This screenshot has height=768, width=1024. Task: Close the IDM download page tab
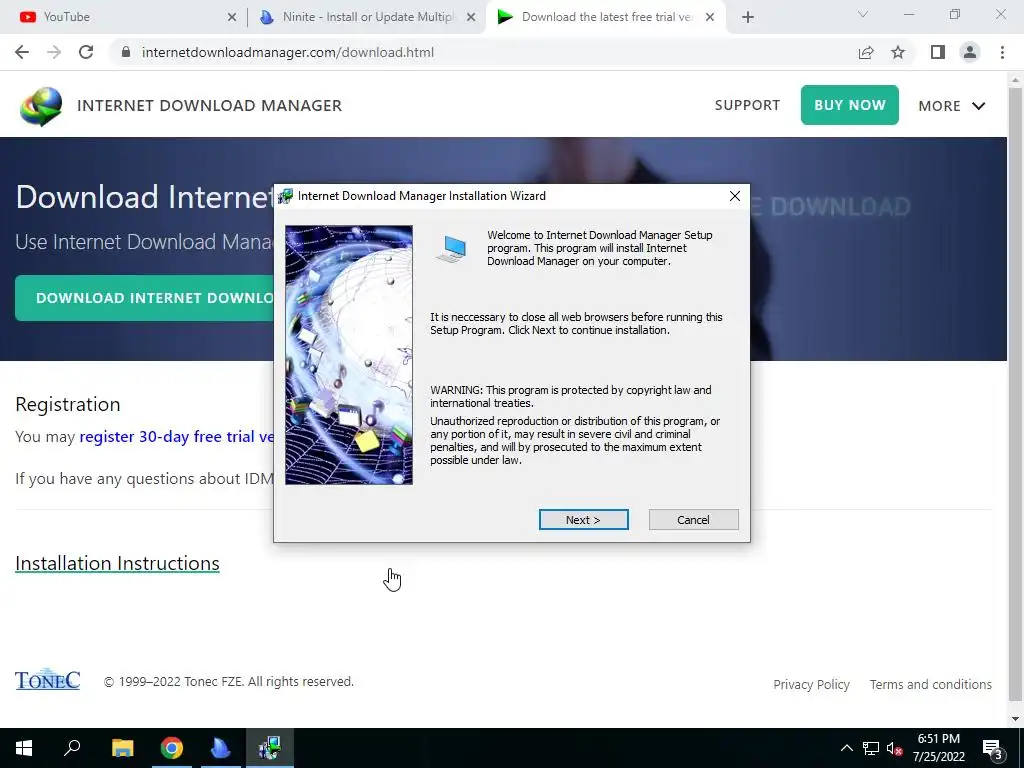[x=710, y=18]
